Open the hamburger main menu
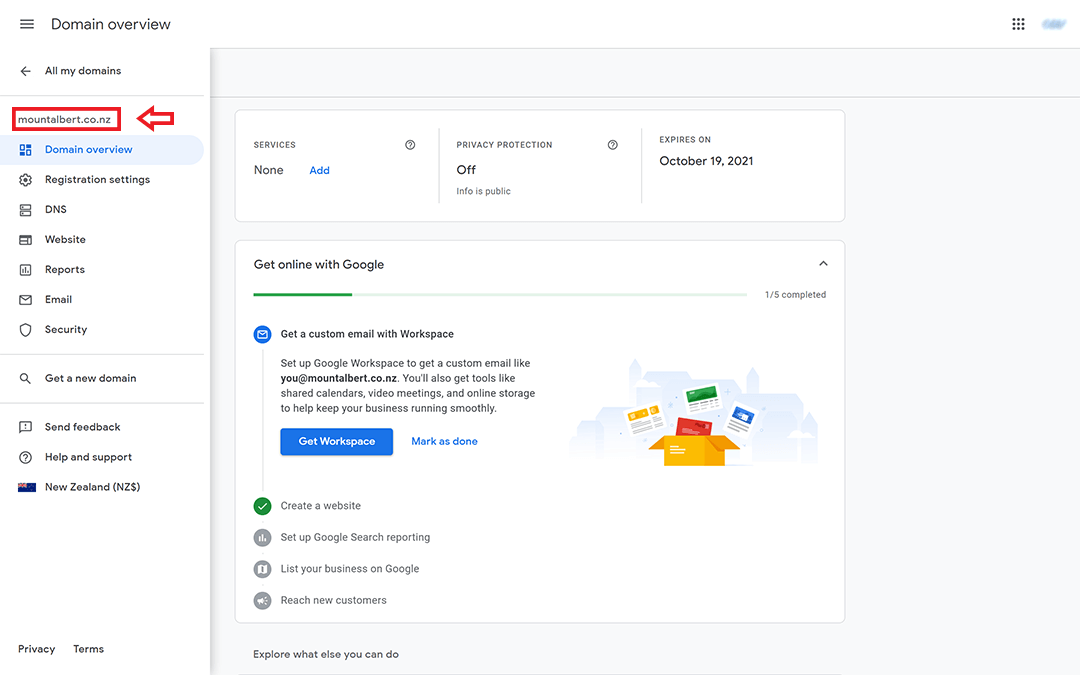The image size is (1080, 675). [x=27, y=24]
